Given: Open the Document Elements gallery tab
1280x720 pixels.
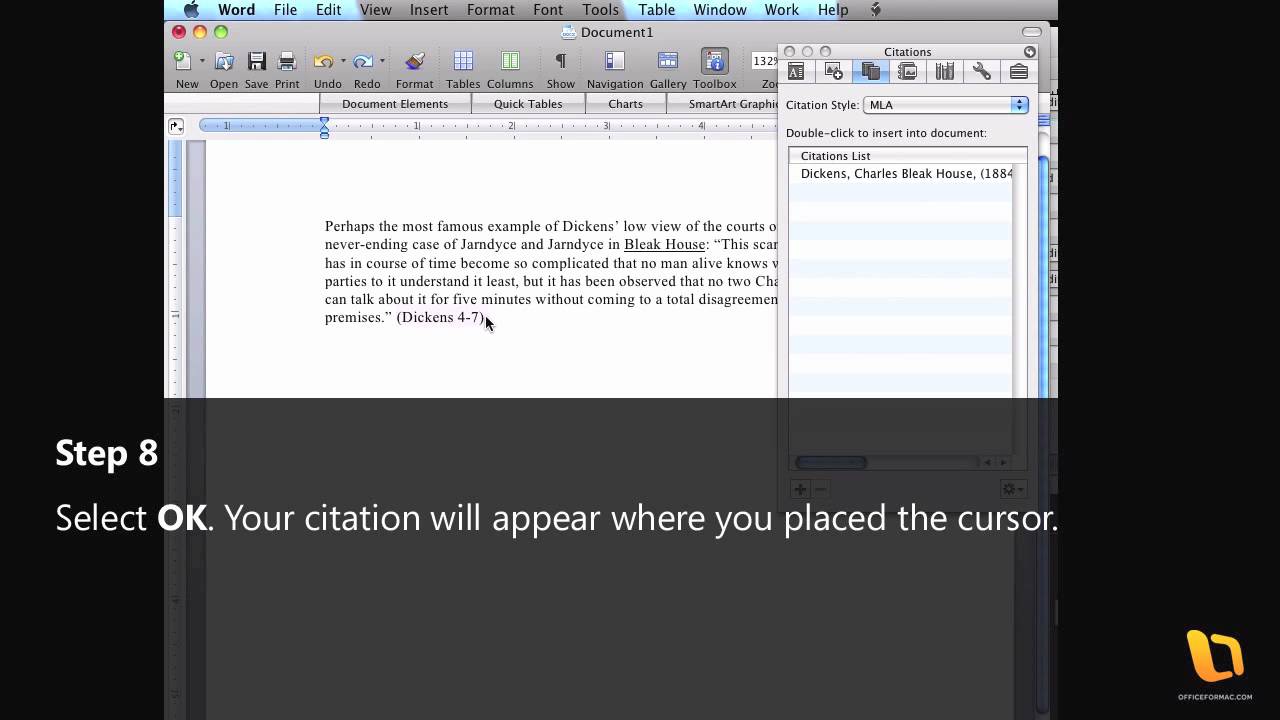Looking at the screenshot, I should [395, 104].
